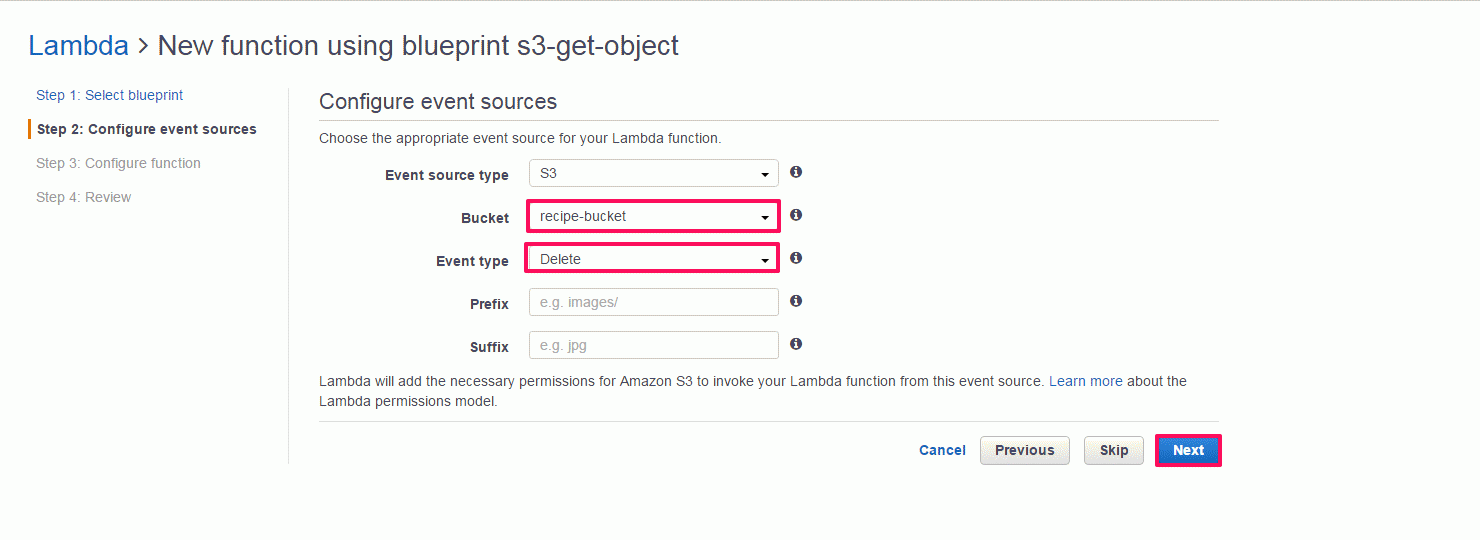Image resolution: width=1480 pixels, height=540 pixels.
Task: Go to Step 1: Select blueprint
Action: click(x=110, y=95)
